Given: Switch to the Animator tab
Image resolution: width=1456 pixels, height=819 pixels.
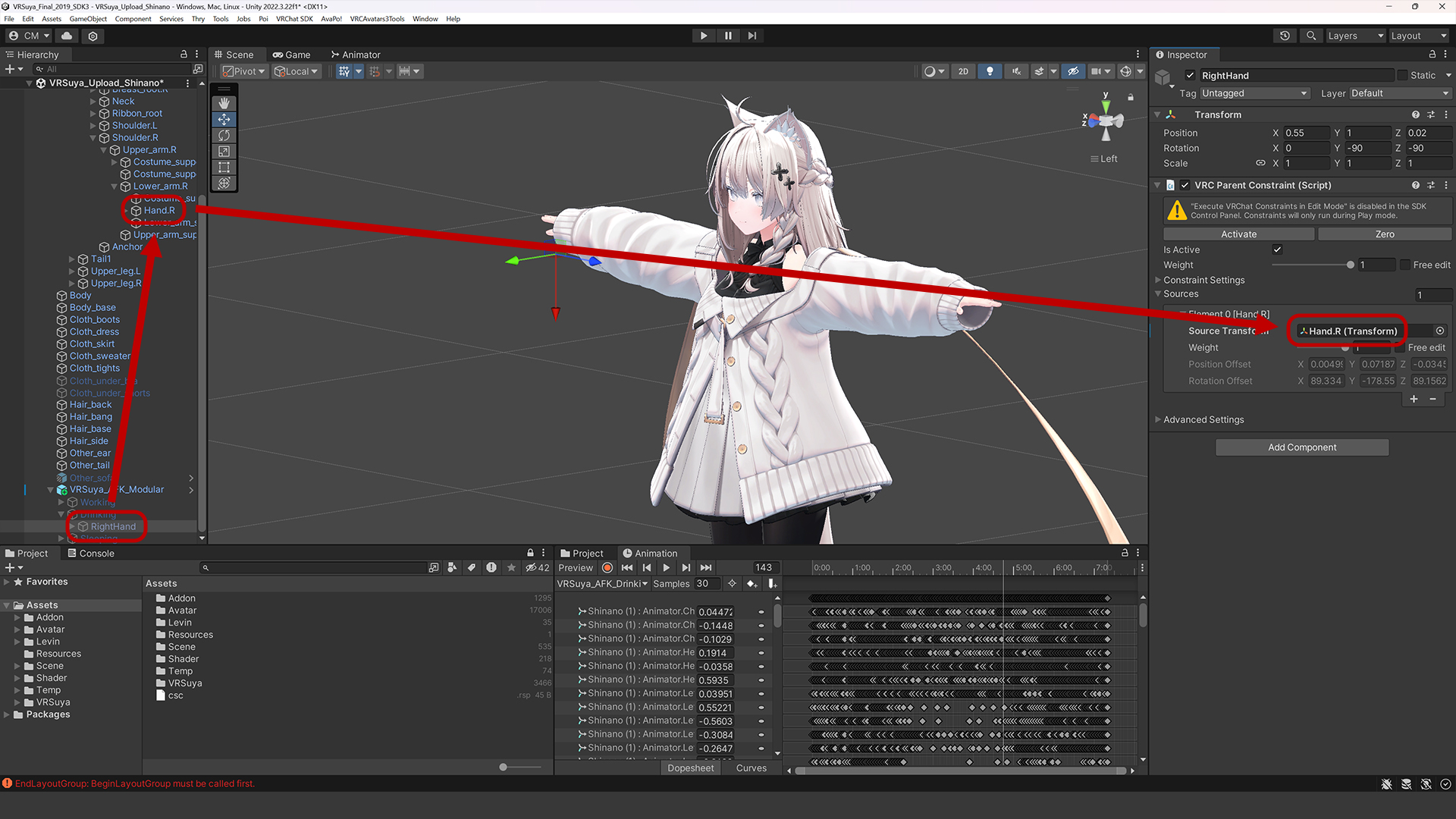Looking at the screenshot, I should tap(356, 55).
